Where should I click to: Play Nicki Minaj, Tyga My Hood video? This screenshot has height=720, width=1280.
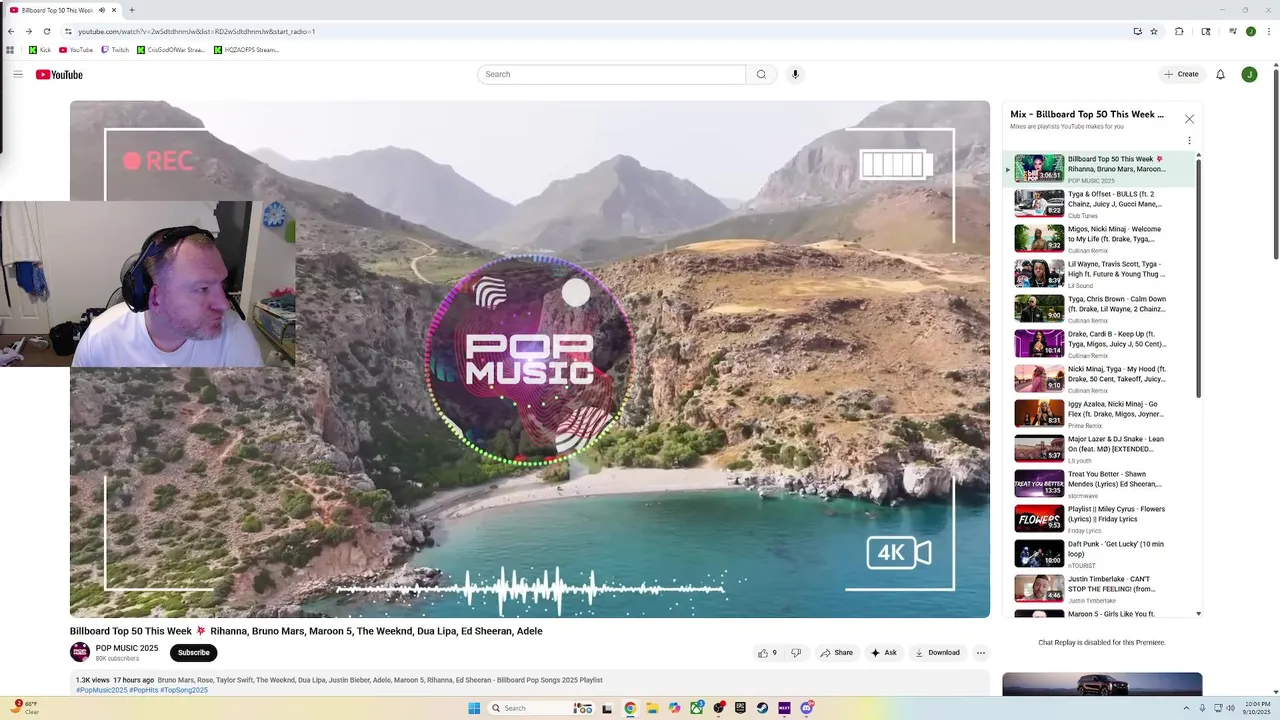point(1039,378)
